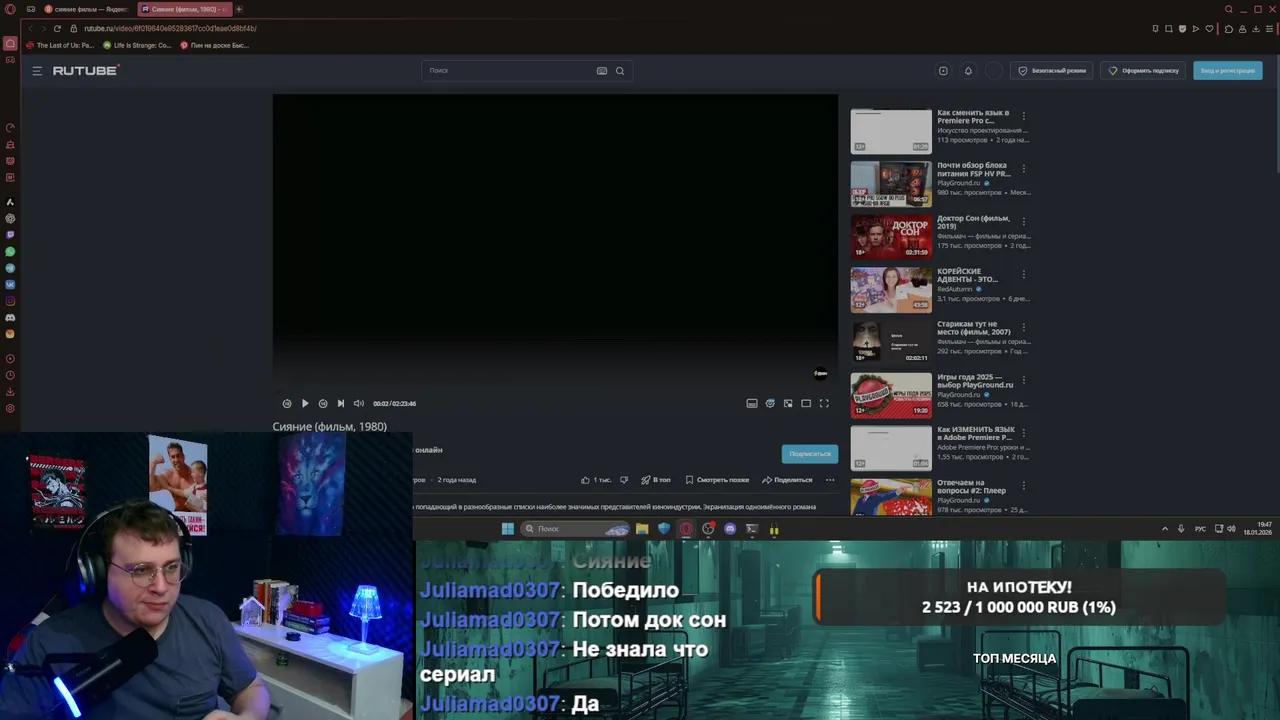The height and width of the screenshot is (720, 1280).
Task: Enable Безопасный режим
Action: (1052, 70)
